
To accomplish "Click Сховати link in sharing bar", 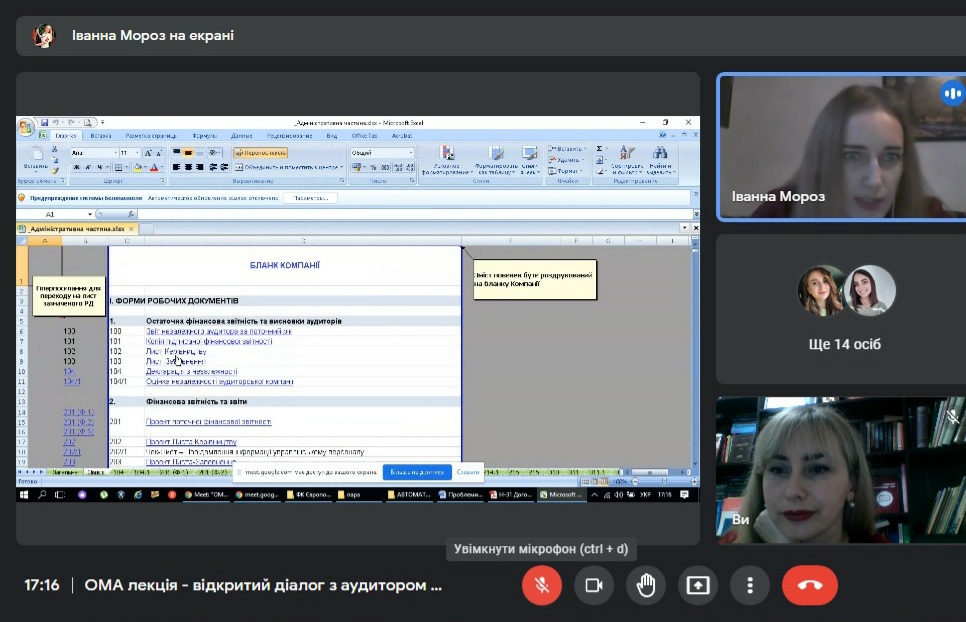I will [468, 472].
